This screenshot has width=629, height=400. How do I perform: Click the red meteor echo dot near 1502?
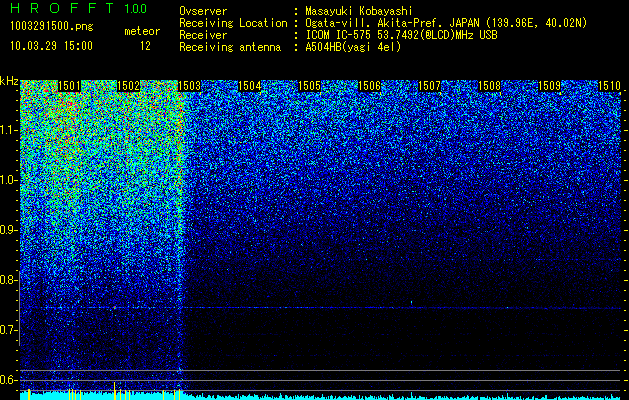(114, 308)
